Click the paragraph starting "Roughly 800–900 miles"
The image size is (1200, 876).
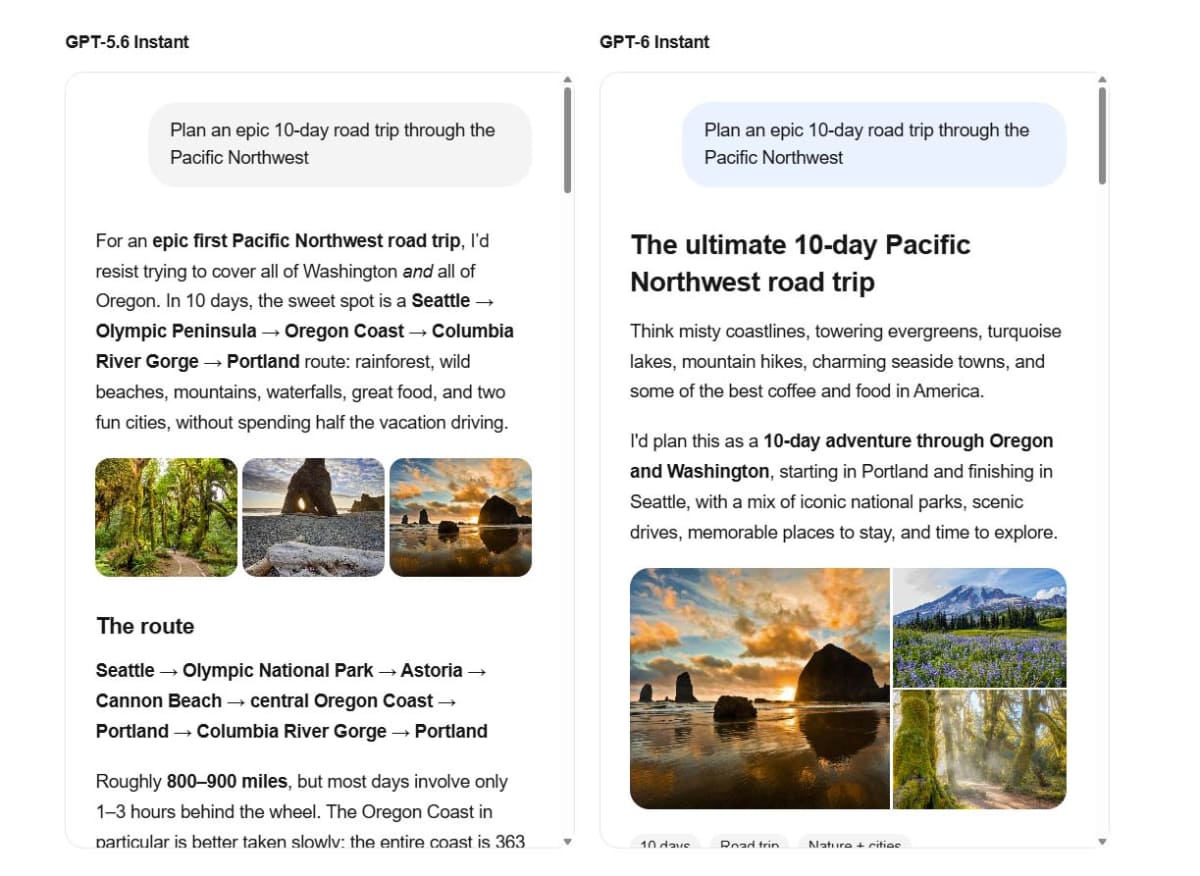pos(310,811)
